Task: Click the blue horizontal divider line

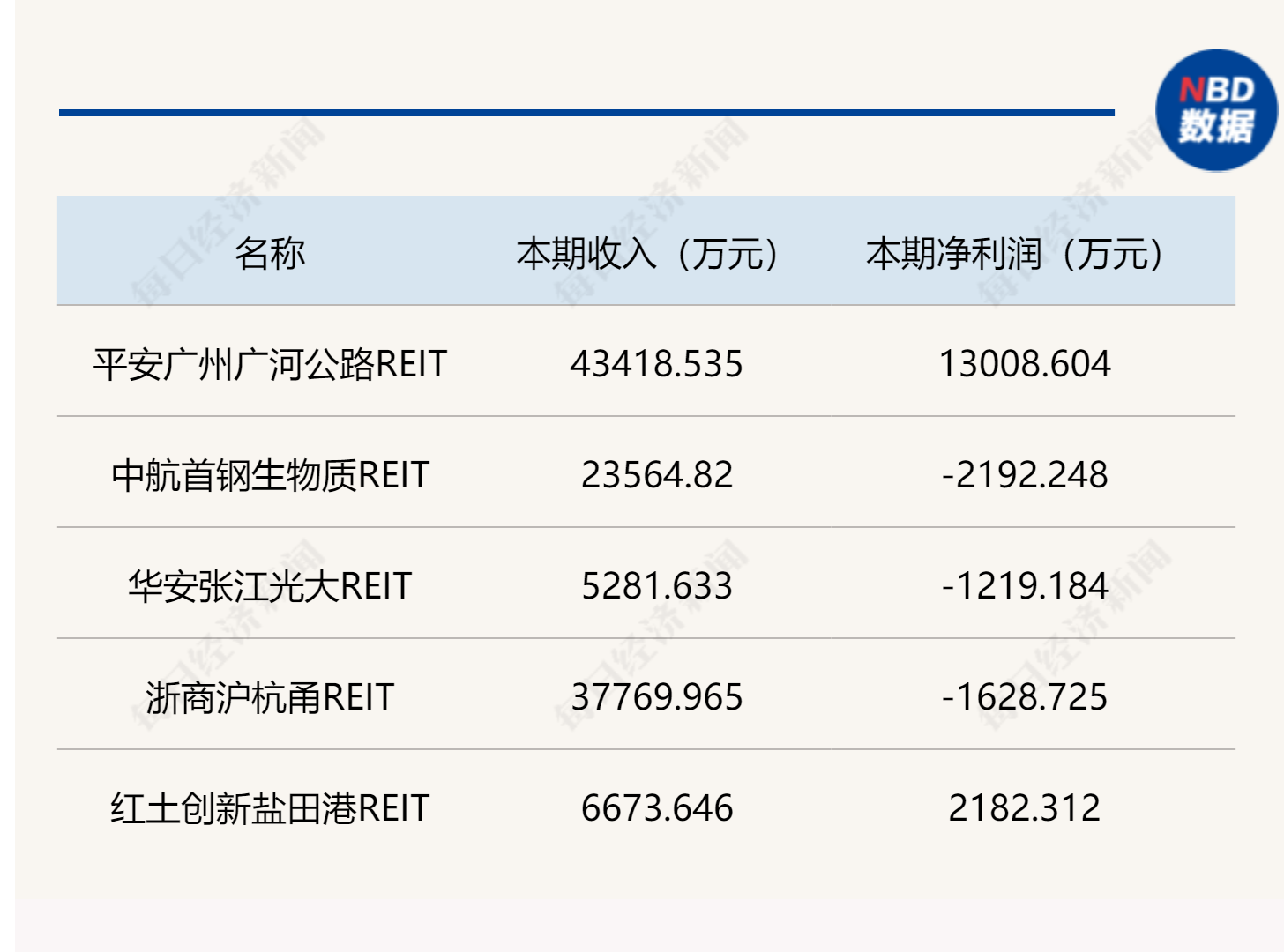Action: tap(586, 113)
